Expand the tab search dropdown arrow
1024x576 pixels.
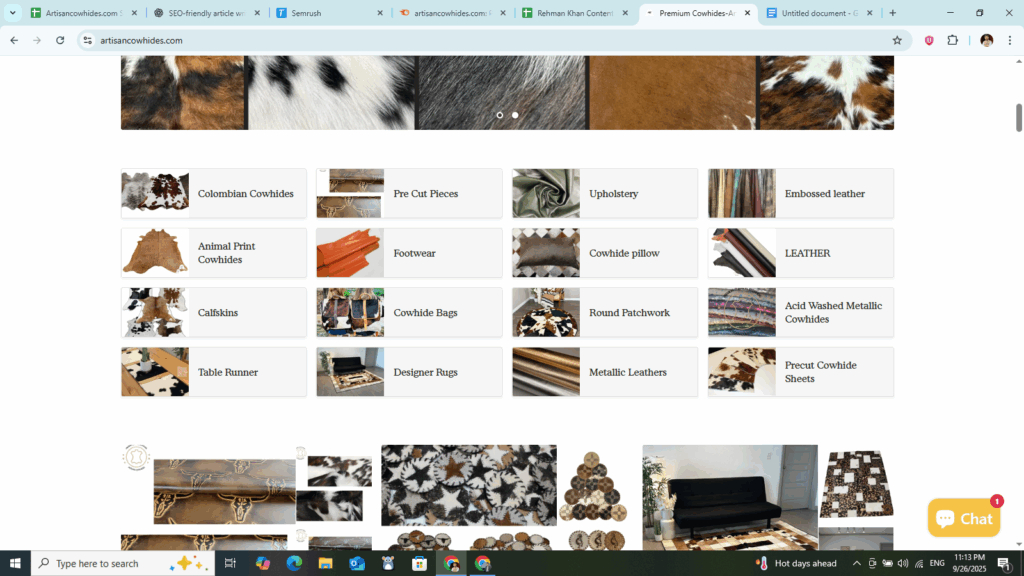pos(13,13)
